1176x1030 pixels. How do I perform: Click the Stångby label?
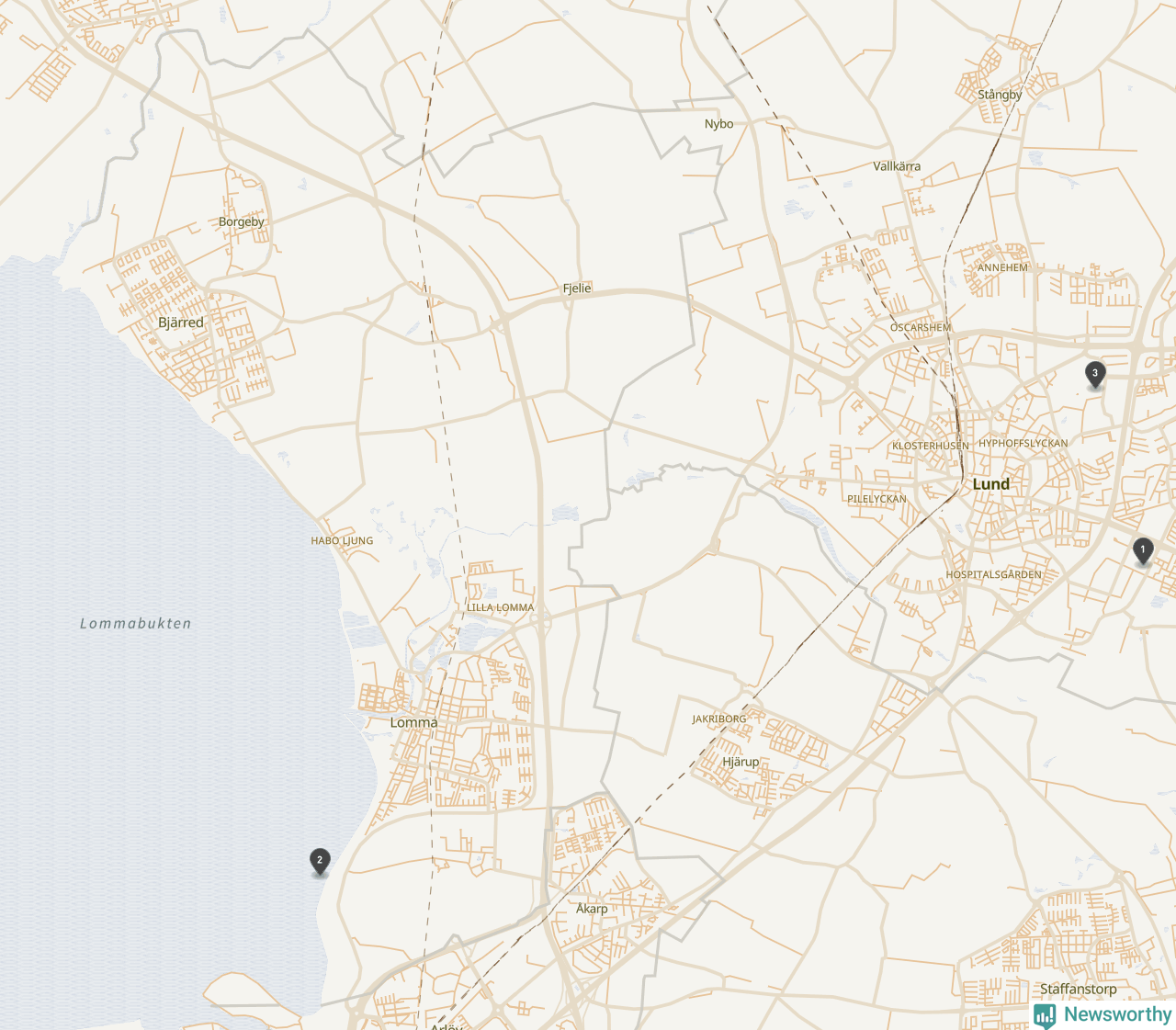[x=1000, y=95]
